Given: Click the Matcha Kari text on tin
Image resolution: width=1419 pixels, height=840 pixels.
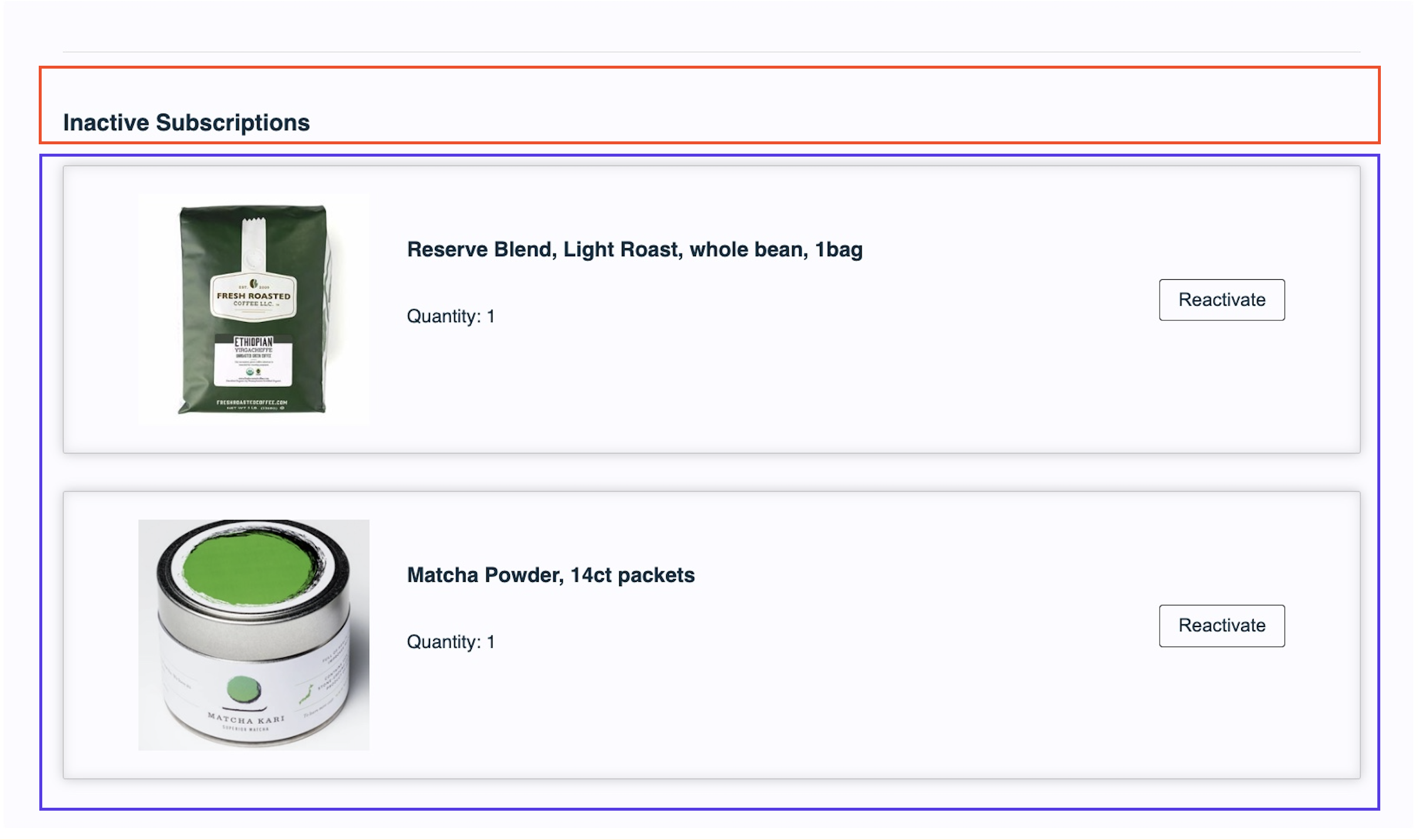Looking at the screenshot, I should 245,719.
